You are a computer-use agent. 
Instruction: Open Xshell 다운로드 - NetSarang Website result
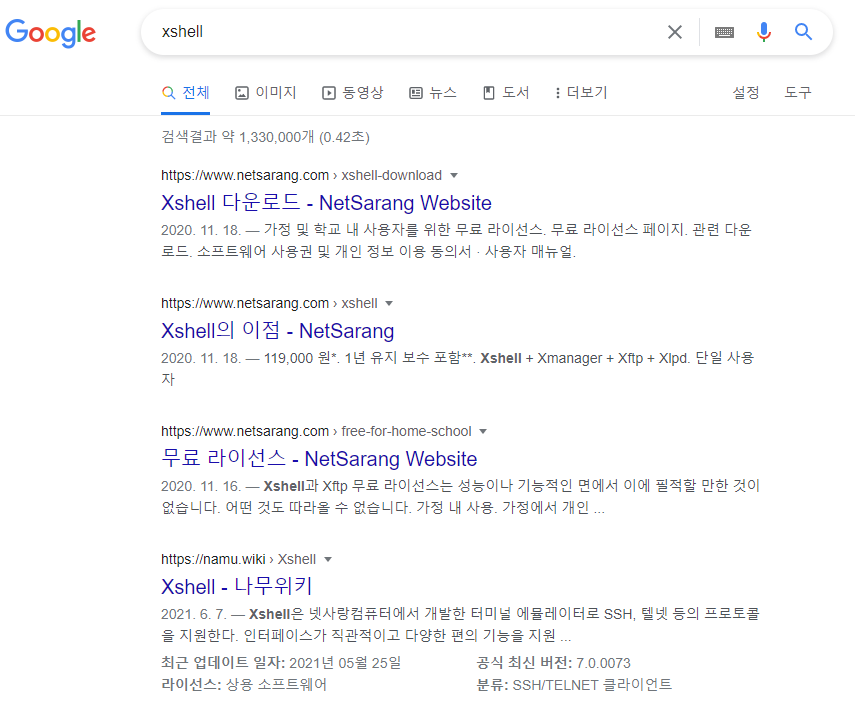(326, 203)
